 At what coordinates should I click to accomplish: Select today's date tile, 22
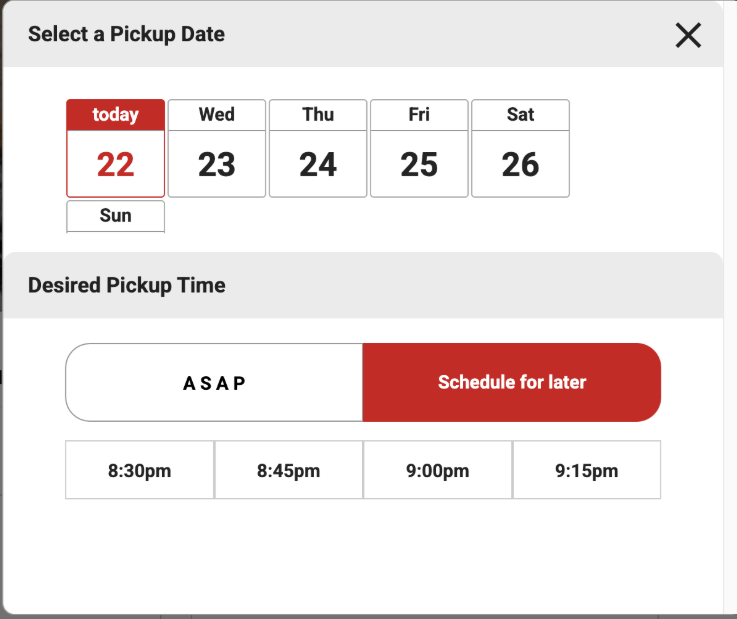tap(116, 148)
